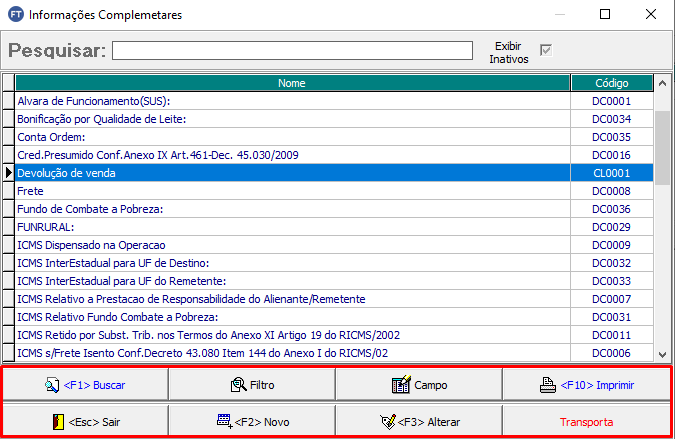Click code cell DC0032

pos(612,263)
